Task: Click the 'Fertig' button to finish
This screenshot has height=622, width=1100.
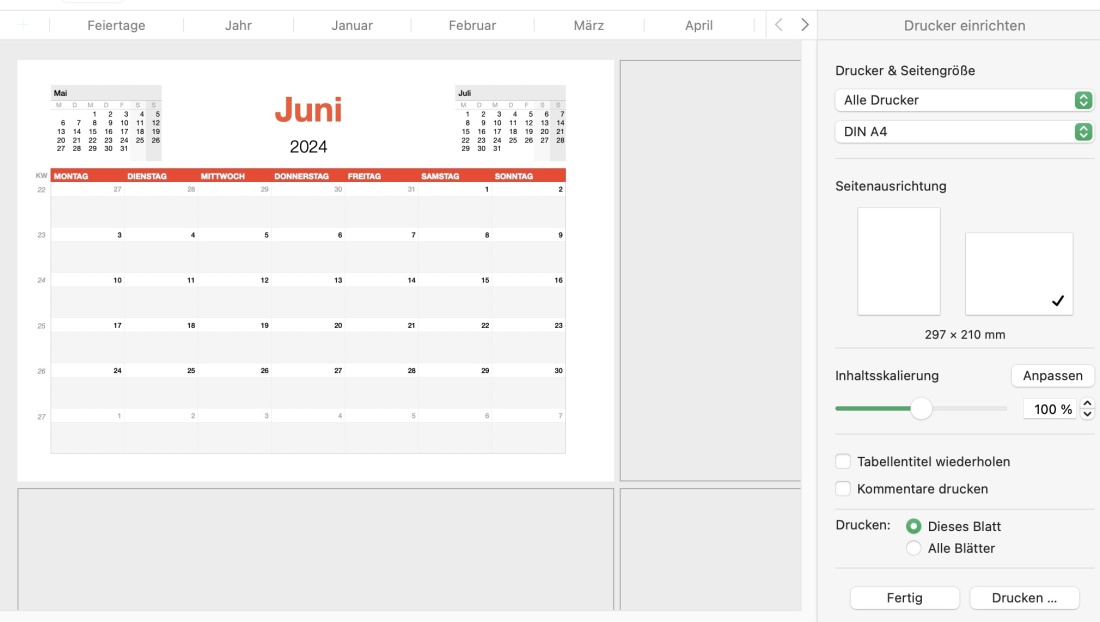Action: [x=904, y=598]
